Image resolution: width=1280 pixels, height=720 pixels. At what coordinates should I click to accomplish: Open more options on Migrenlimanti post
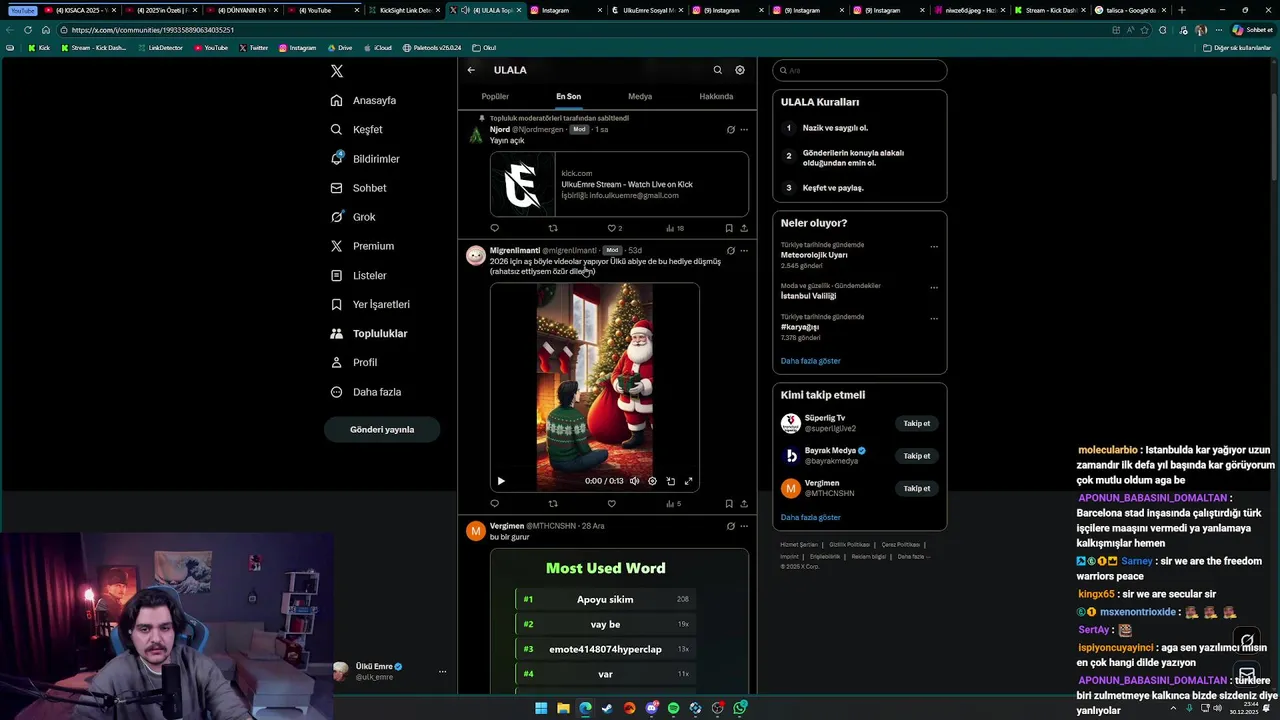tap(743, 250)
